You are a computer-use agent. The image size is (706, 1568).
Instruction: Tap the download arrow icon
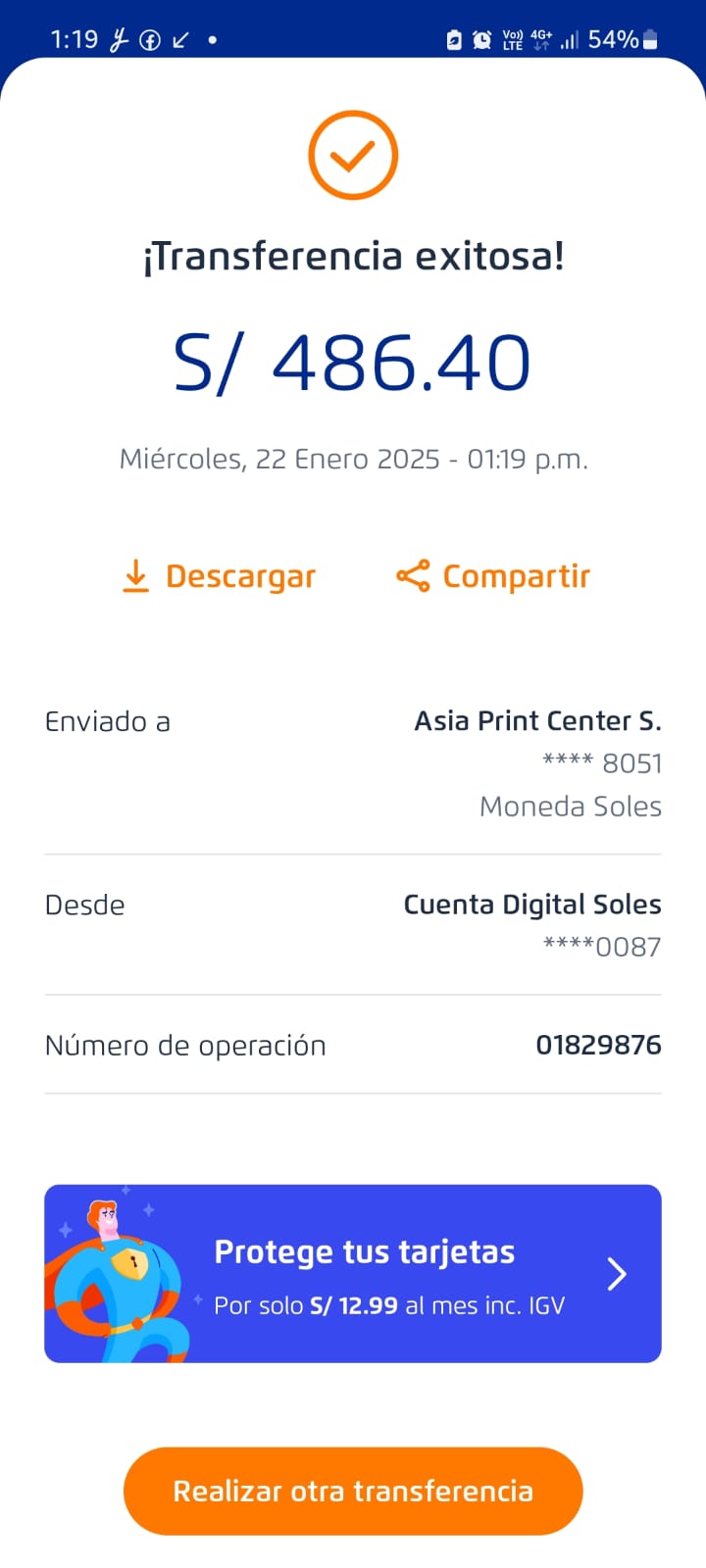pyautogui.click(x=135, y=576)
